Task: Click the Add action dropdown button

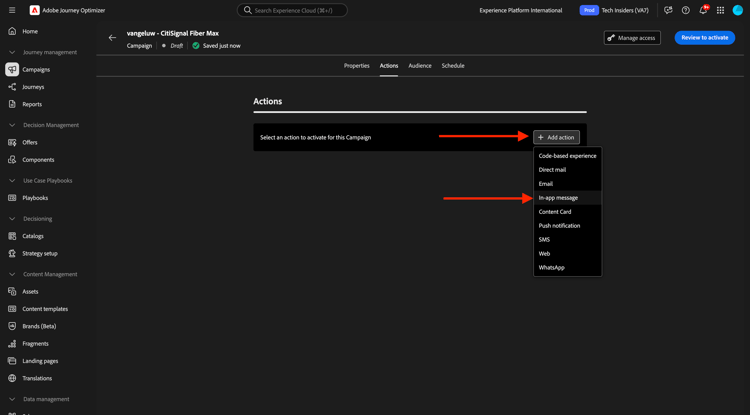Action: coord(556,137)
